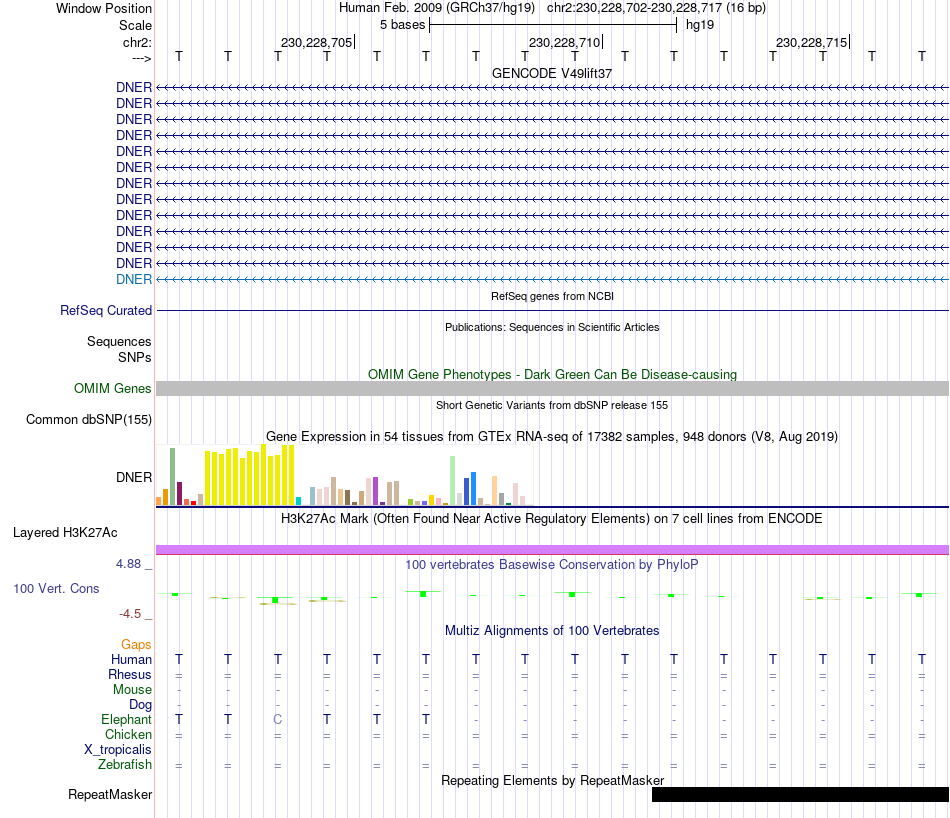
Task: Click the Elephant C mismatch base
Action: [x=277, y=719]
